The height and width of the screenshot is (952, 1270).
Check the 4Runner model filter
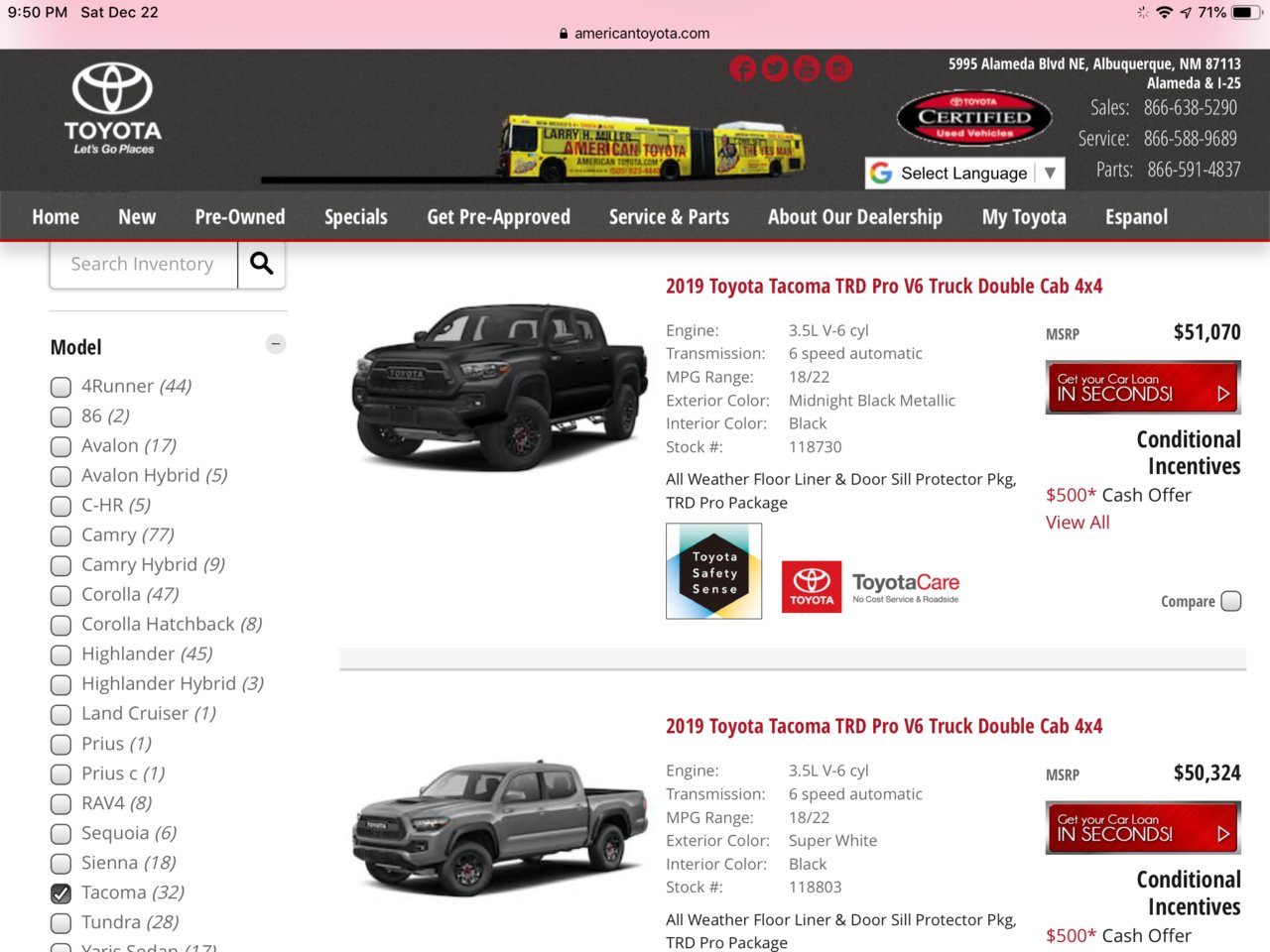pos(62,387)
